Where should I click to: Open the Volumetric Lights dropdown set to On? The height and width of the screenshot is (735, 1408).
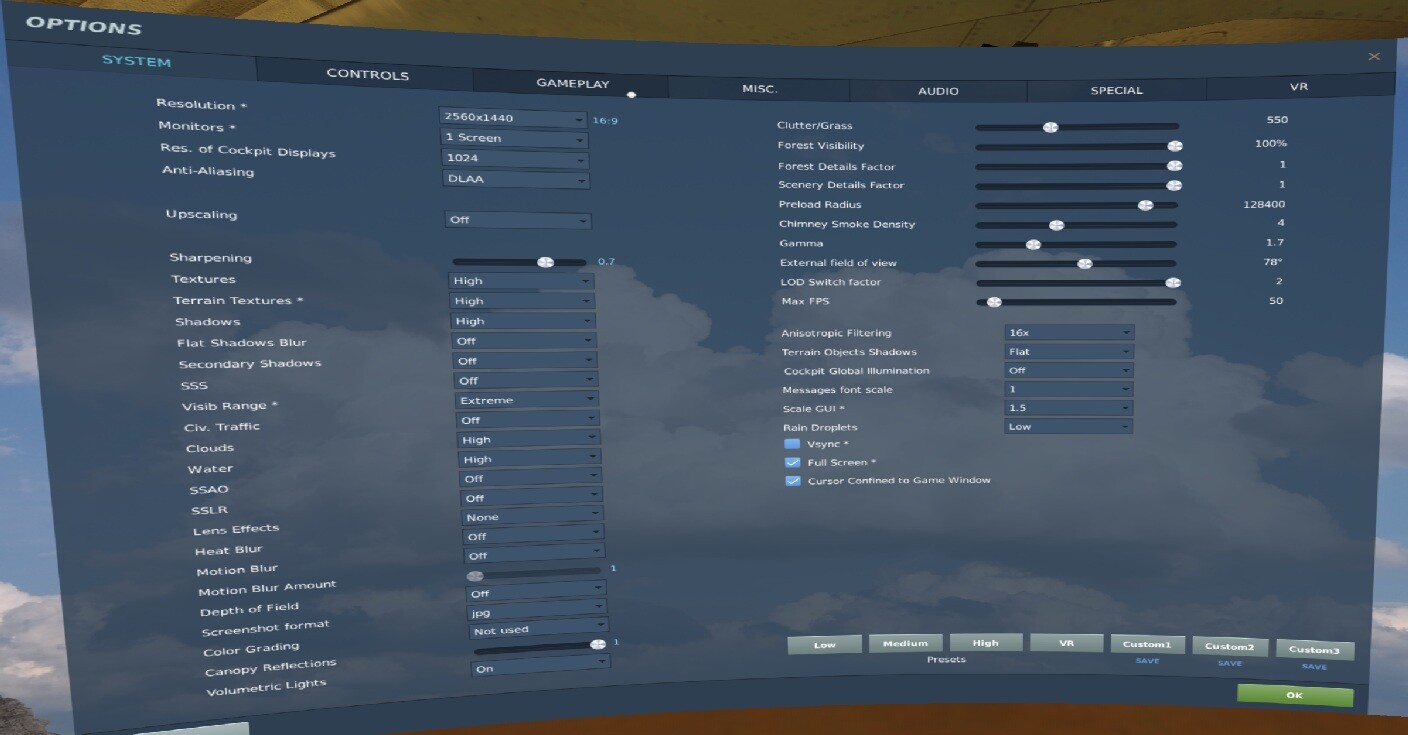540,668
